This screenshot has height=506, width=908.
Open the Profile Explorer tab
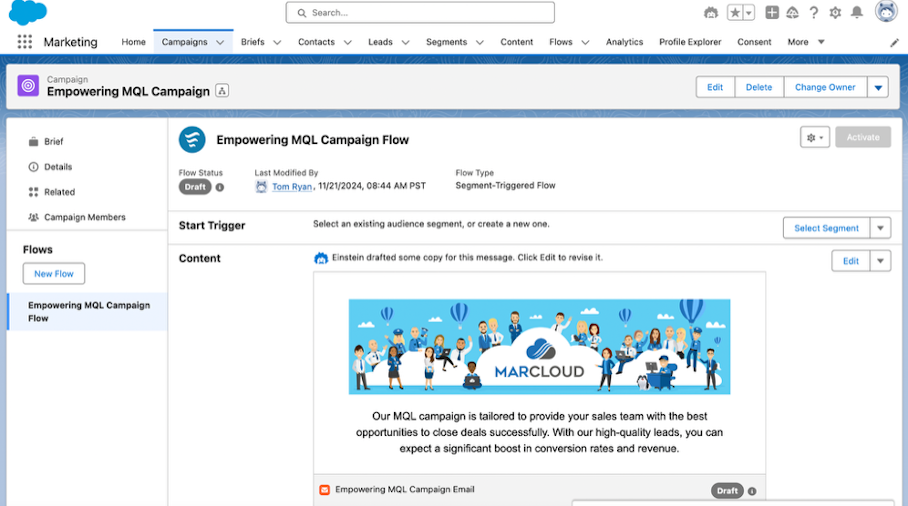(690, 42)
